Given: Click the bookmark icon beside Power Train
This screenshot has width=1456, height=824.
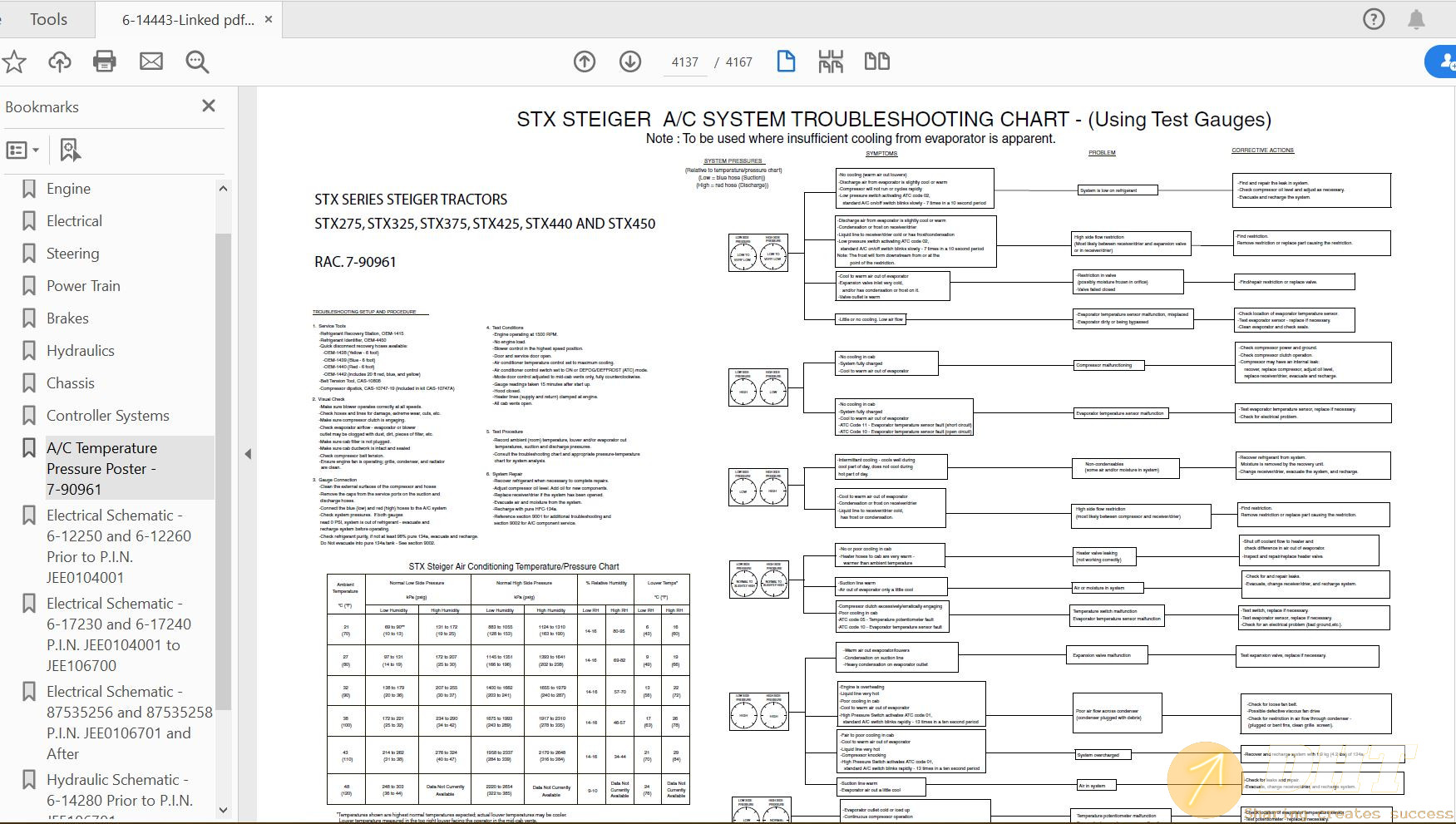Looking at the screenshot, I should [29, 286].
